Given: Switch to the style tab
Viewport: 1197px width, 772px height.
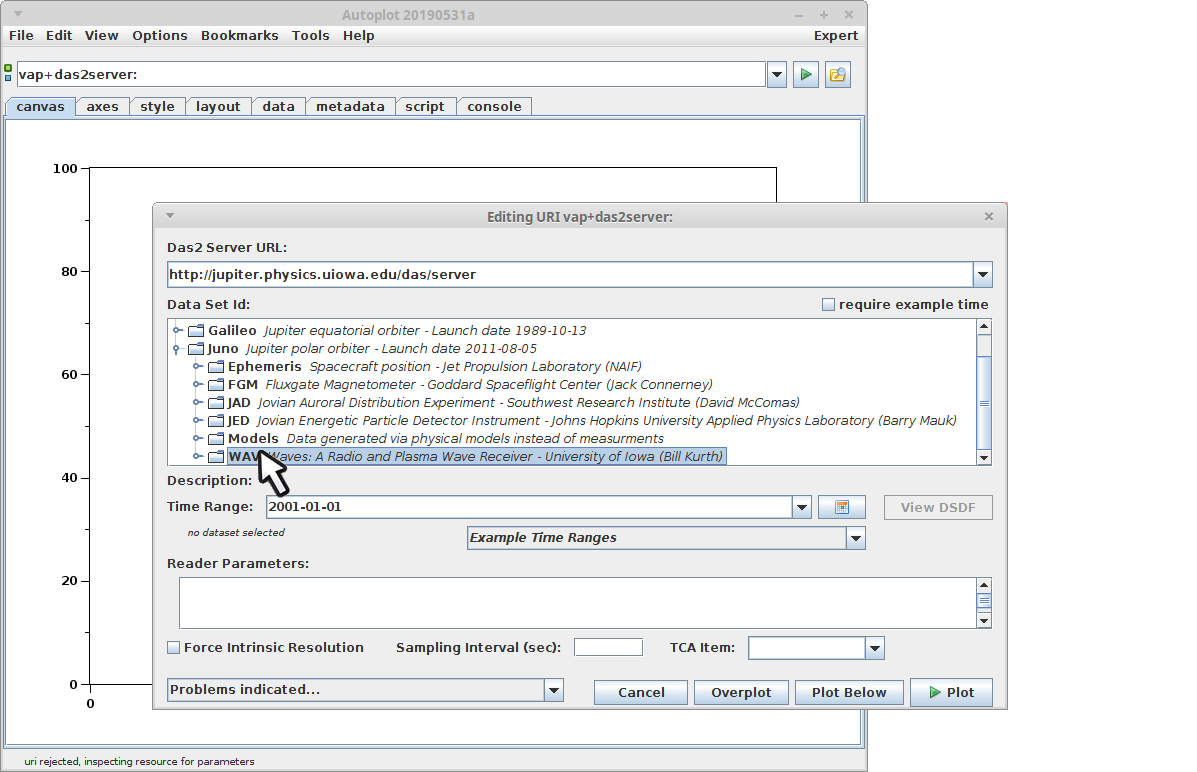Looking at the screenshot, I should 157,107.
